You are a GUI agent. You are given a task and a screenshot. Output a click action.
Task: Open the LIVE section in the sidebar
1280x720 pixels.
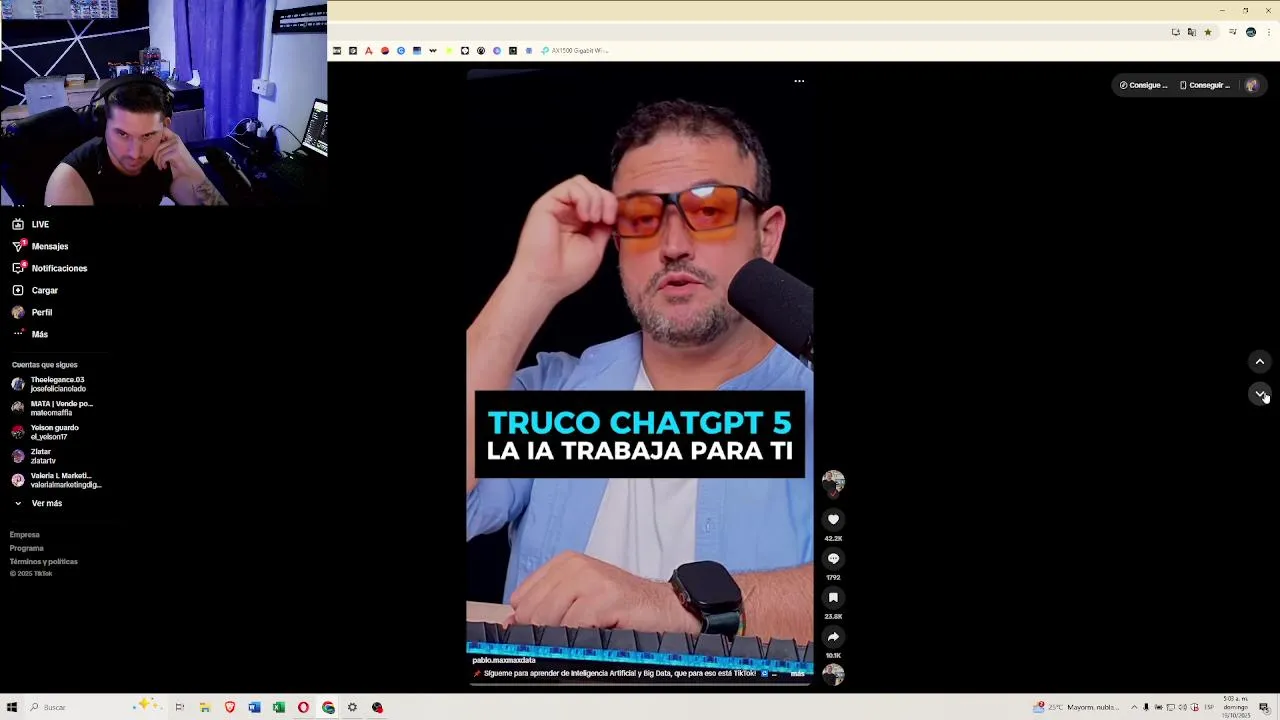(x=30, y=224)
